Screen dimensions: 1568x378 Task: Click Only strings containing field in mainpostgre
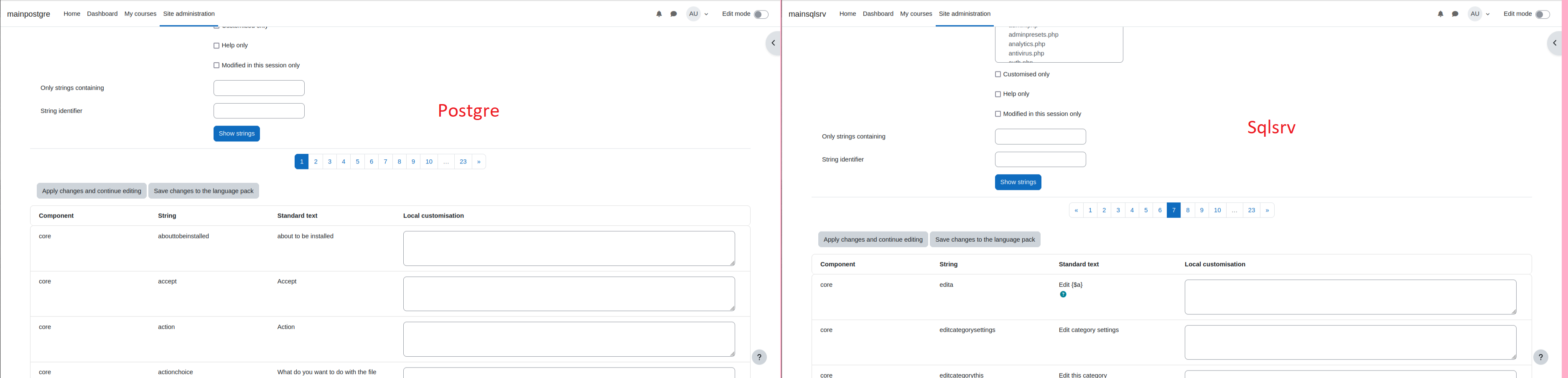(259, 88)
